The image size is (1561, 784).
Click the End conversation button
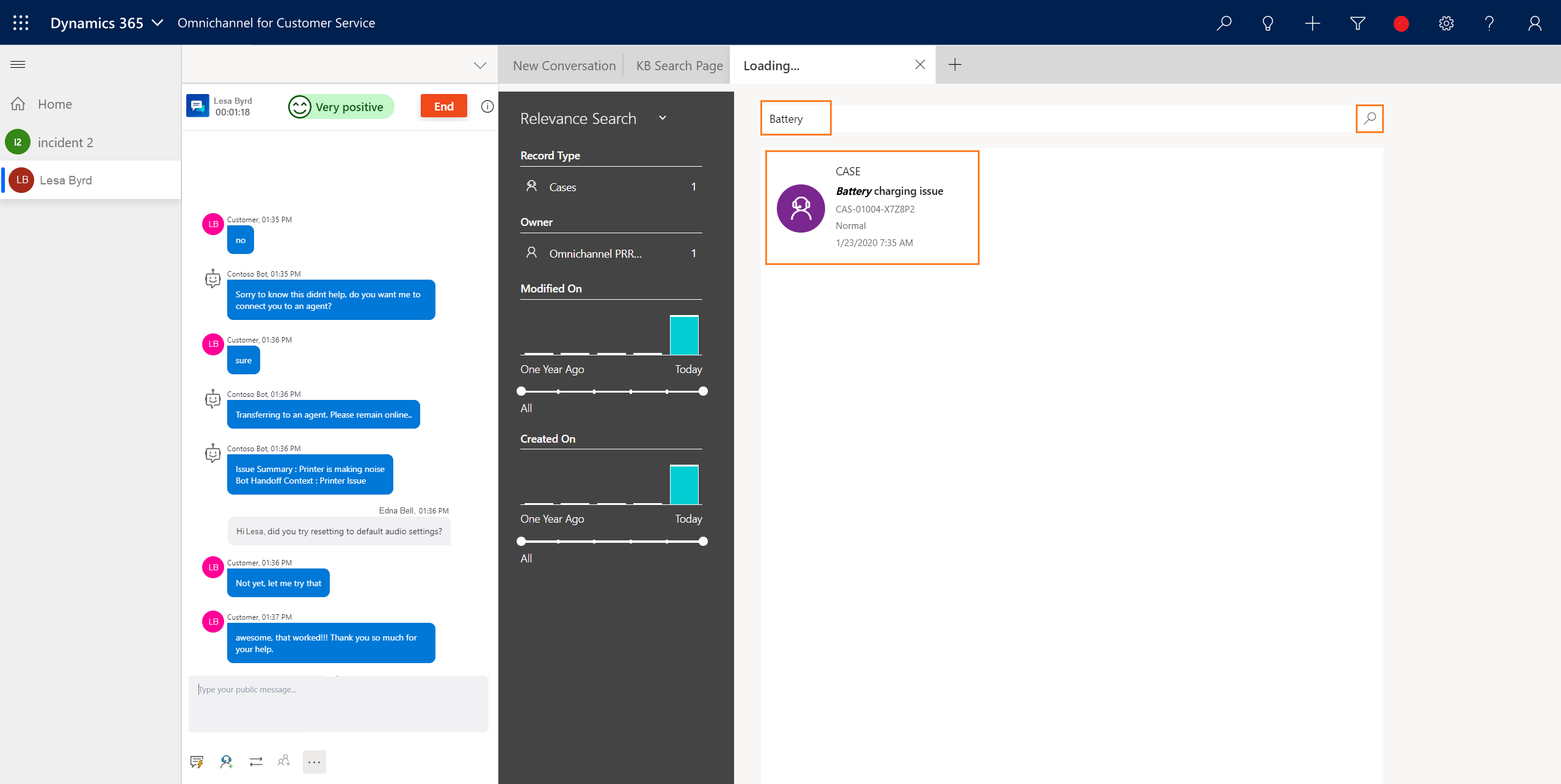pos(443,106)
